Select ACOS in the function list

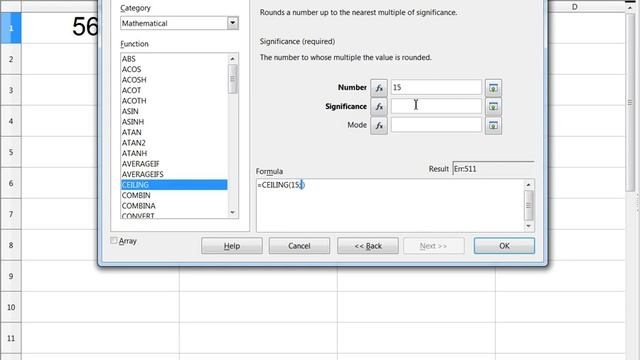click(x=174, y=69)
